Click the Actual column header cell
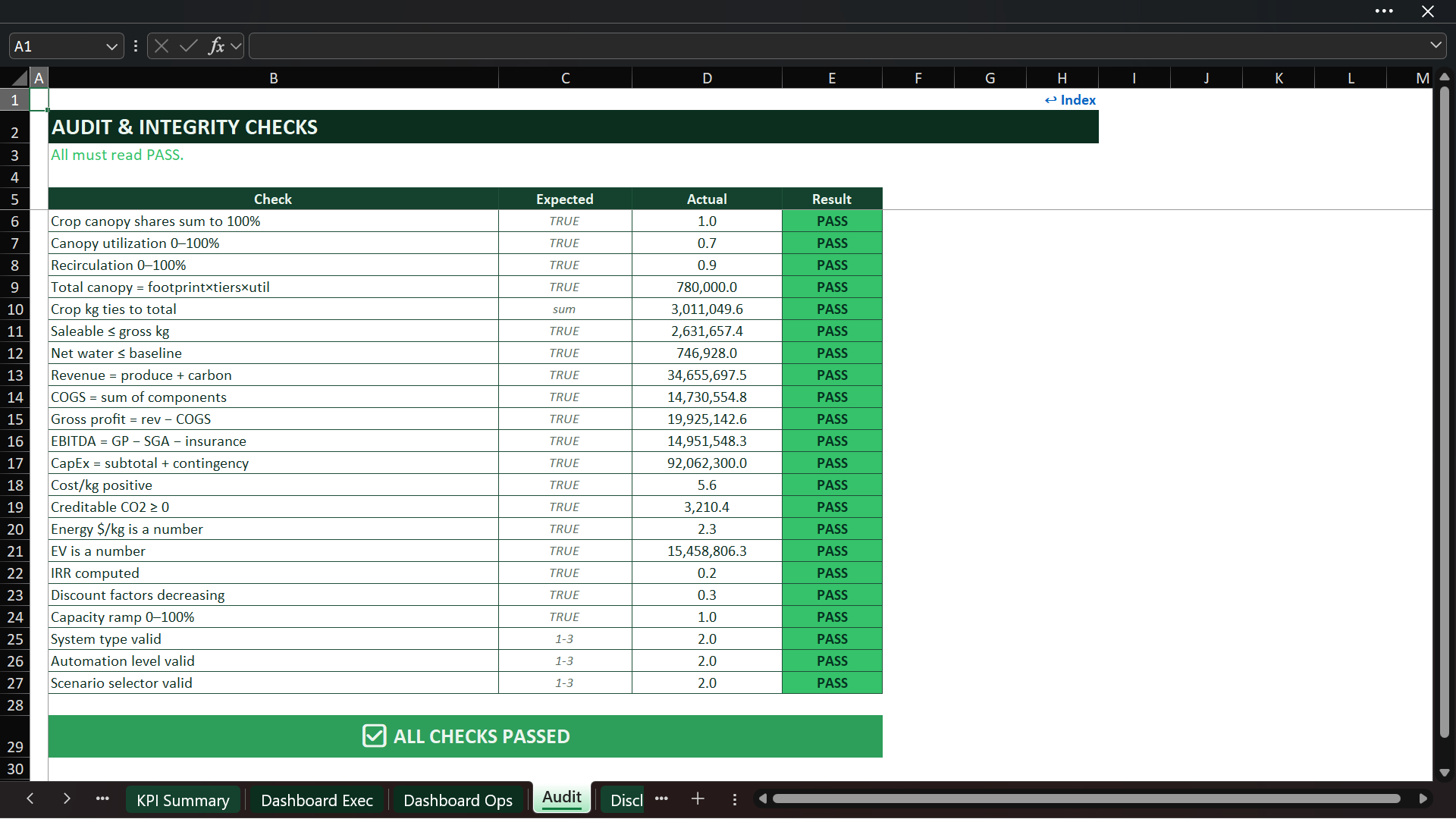The height and width of the screenshot is (819, 1456). pos(707,199)
